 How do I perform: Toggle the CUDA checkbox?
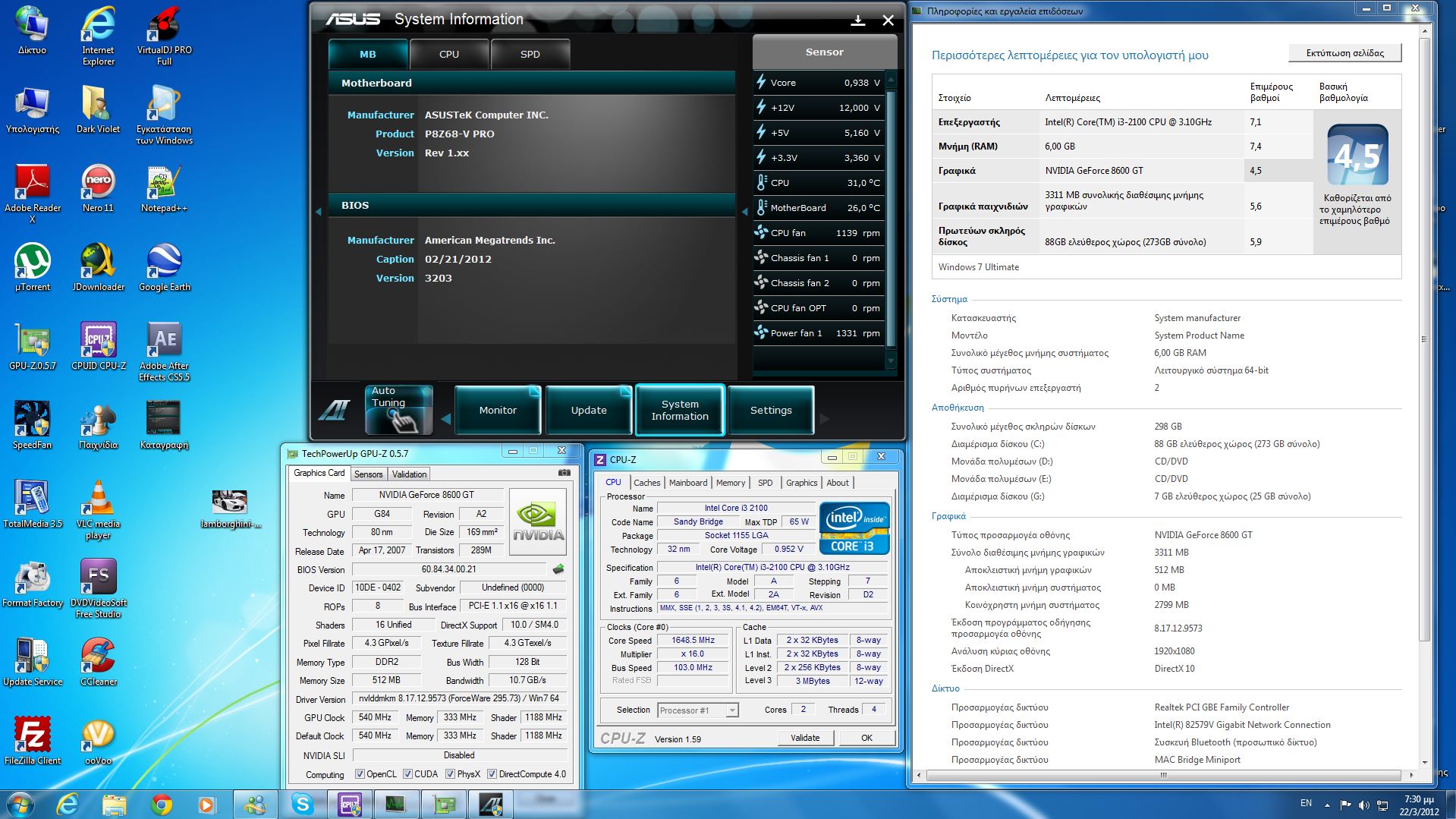coord(407,774)
